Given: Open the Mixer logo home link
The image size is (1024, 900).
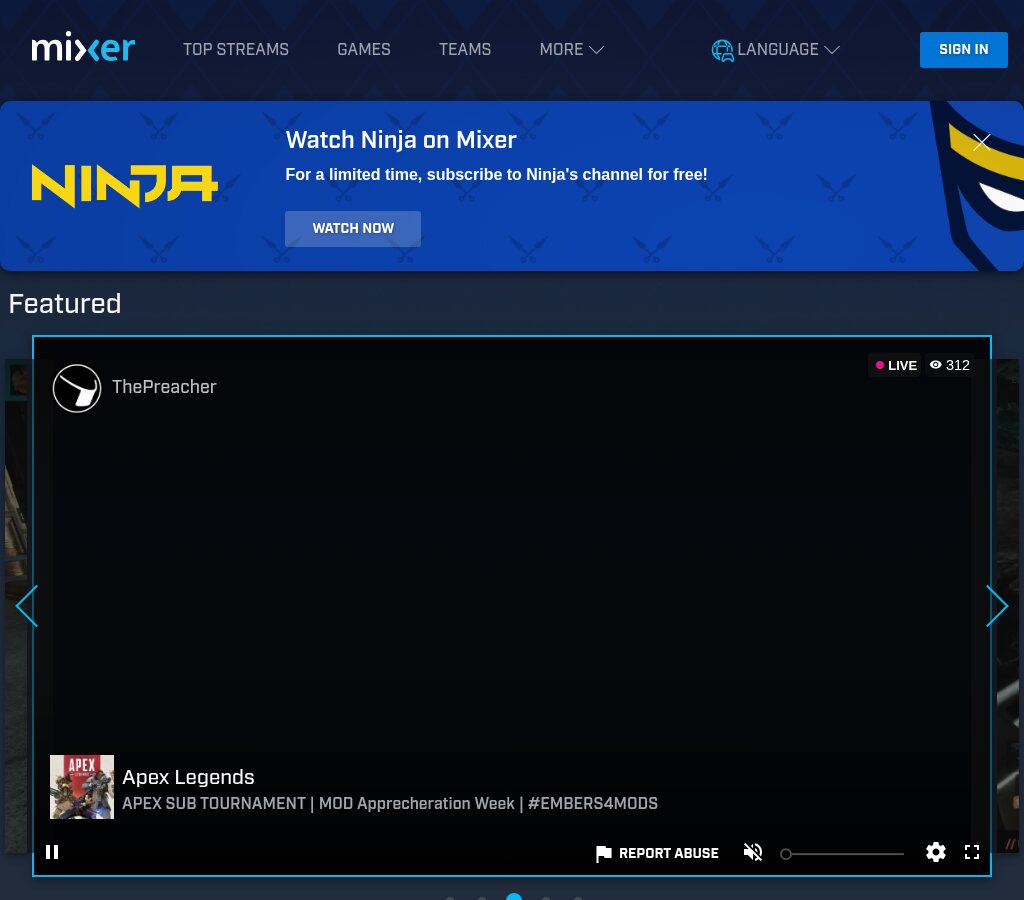Looking at the screenshot, I should [83, 48].
